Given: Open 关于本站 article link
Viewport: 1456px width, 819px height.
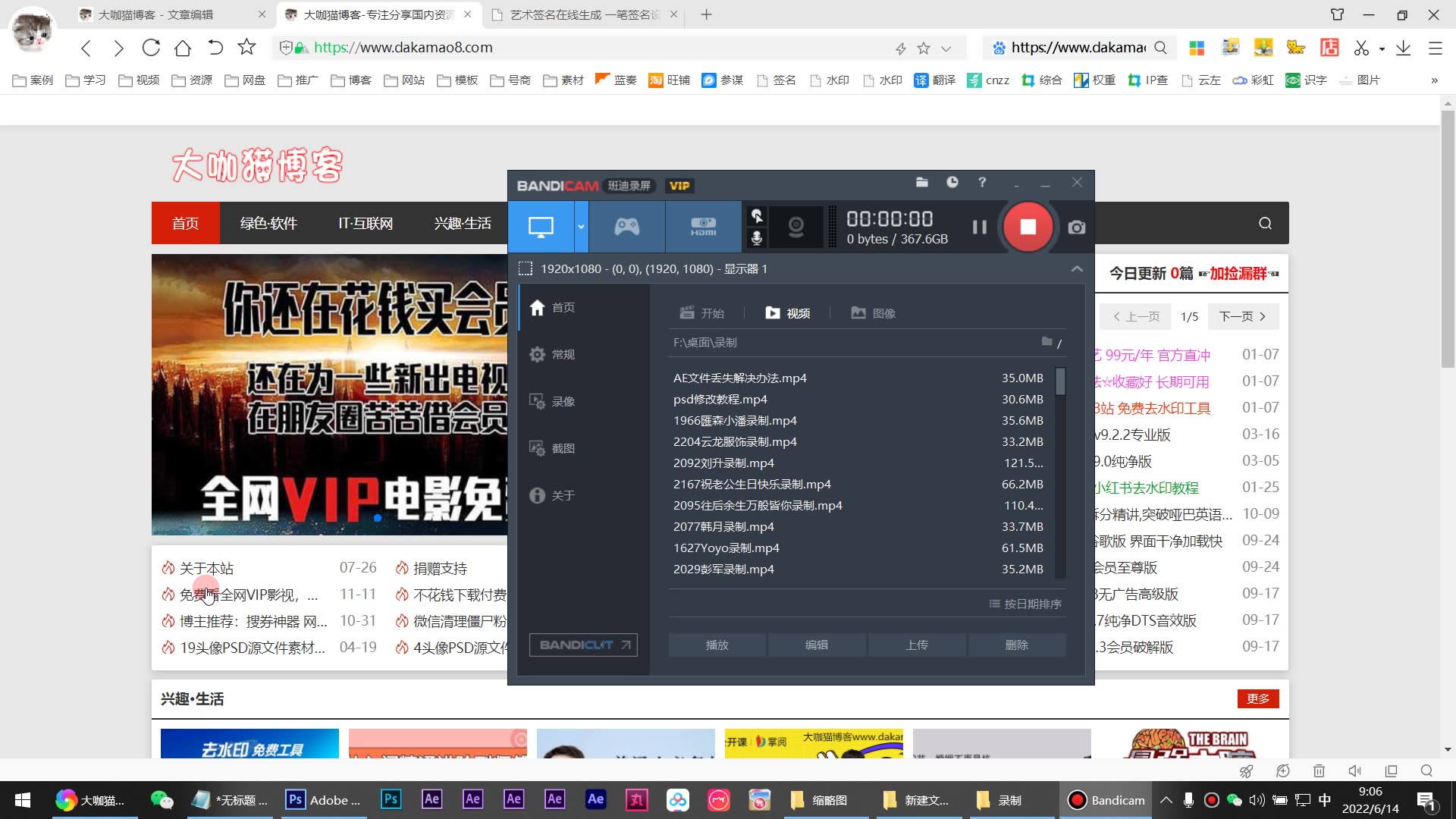Looking at the screenshot, I should (x=206, y=568).
